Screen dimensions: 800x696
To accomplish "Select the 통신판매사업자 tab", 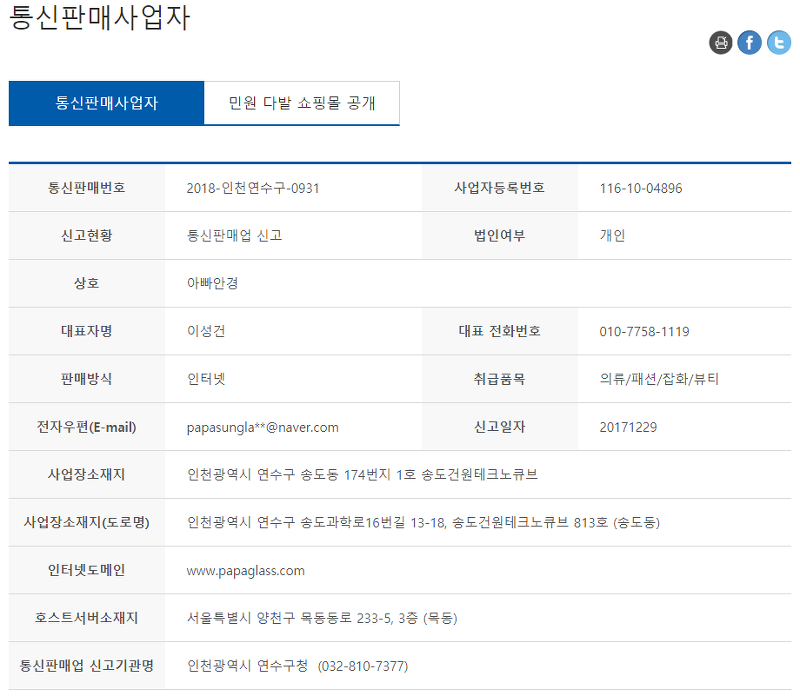I will pos(106,103).
